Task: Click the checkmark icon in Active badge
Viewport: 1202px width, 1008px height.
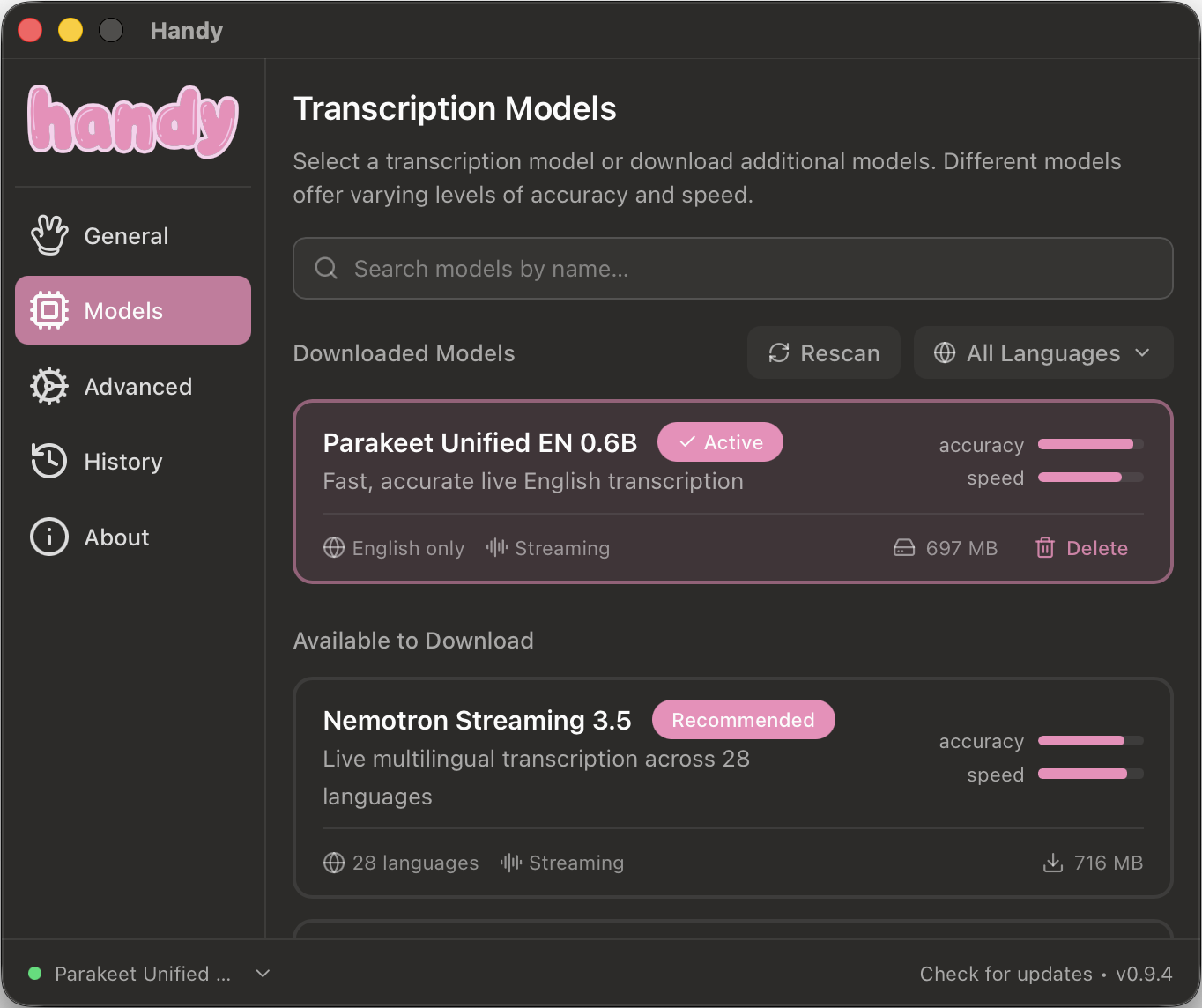Action: 687,441
